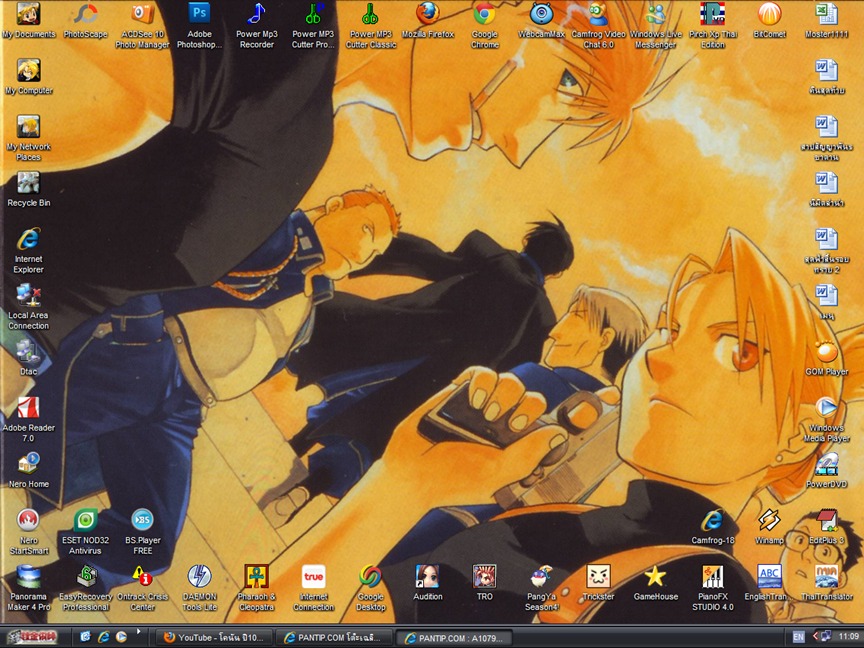Select the Windows Media Player desktop icon
The width and height of the screenshot is (864, 648).
[x=826, y=419]
